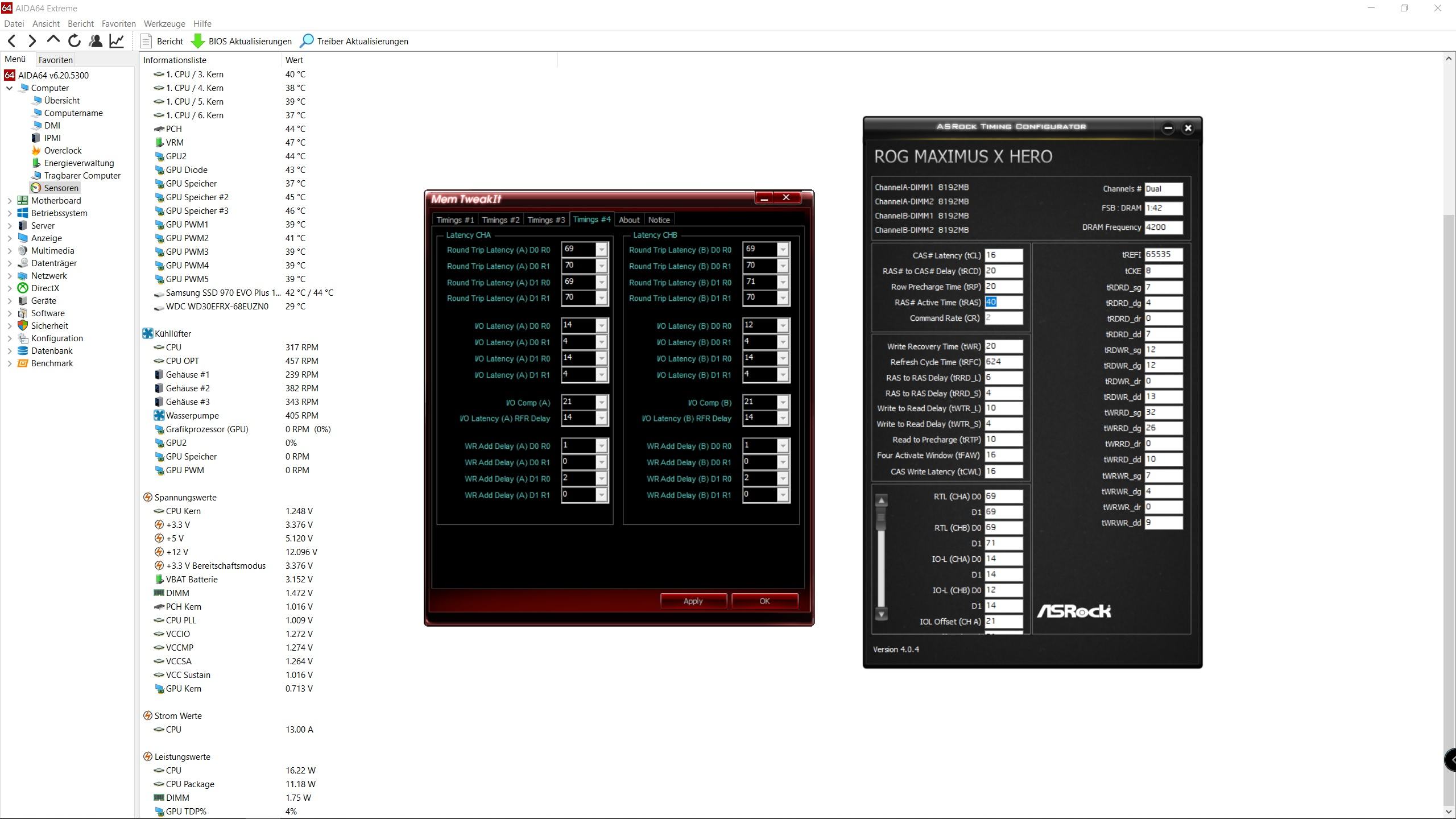This screenshot has width=1456, height=819.
Task: Click the Informationsliste column header
Action: [x=211, y=60]
